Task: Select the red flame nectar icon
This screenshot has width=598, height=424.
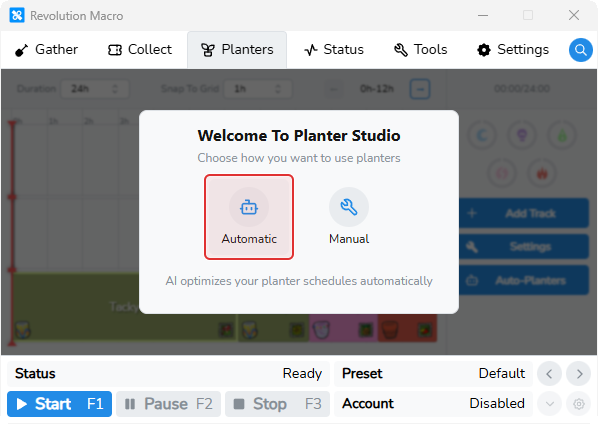Action: tap(542, 173)
